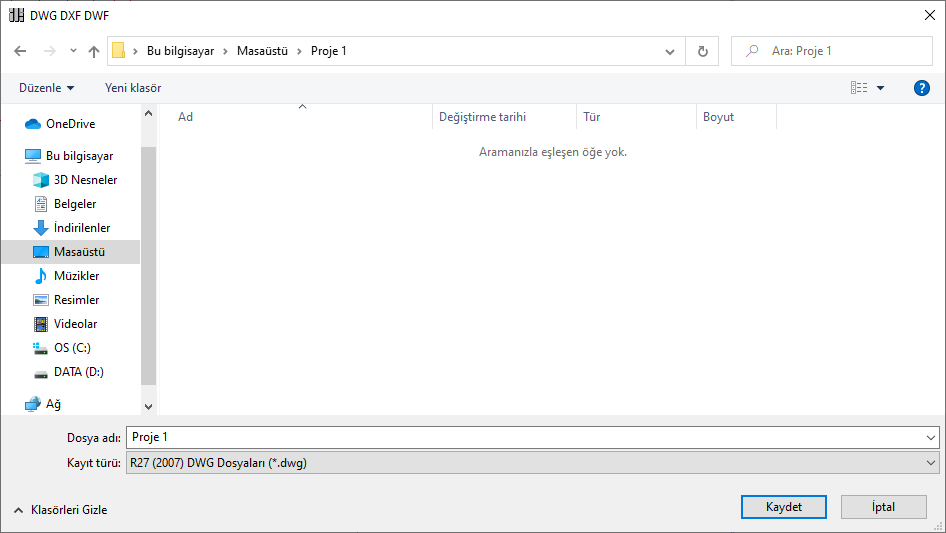946x533 pixels.
Task: Select OneDrive in the navigation pane
Action: tap(70, 124)
